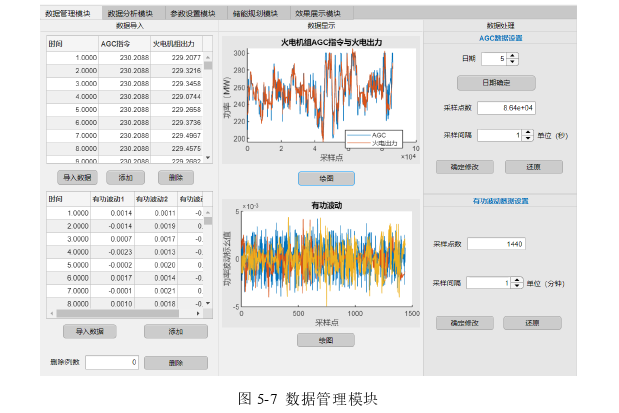Click left arrow of 有功波动 table horizontal scrollbar
The image size is (619, 413).
coord(52,314)
